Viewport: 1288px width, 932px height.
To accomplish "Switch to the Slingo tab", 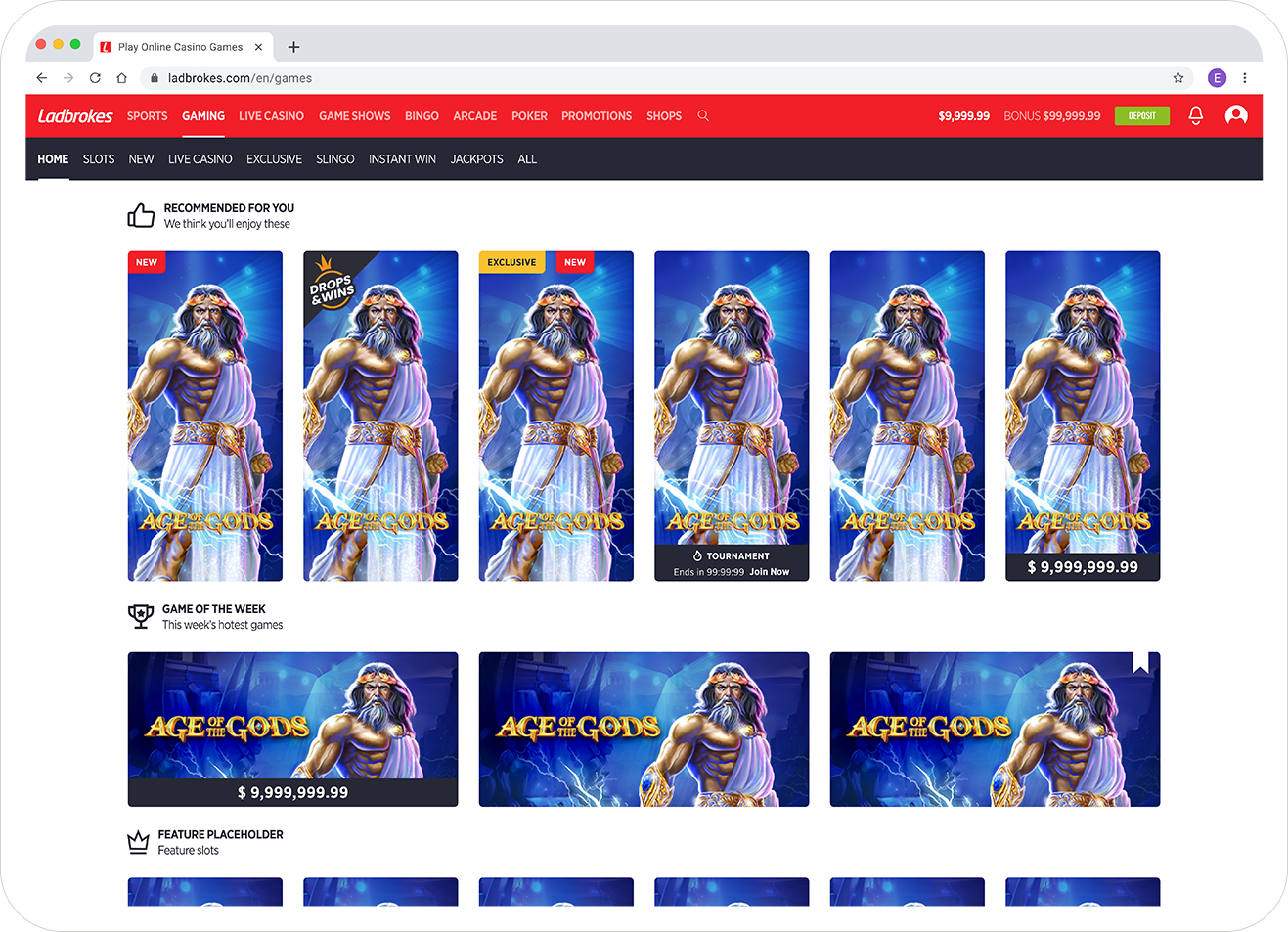I will 335,159.
